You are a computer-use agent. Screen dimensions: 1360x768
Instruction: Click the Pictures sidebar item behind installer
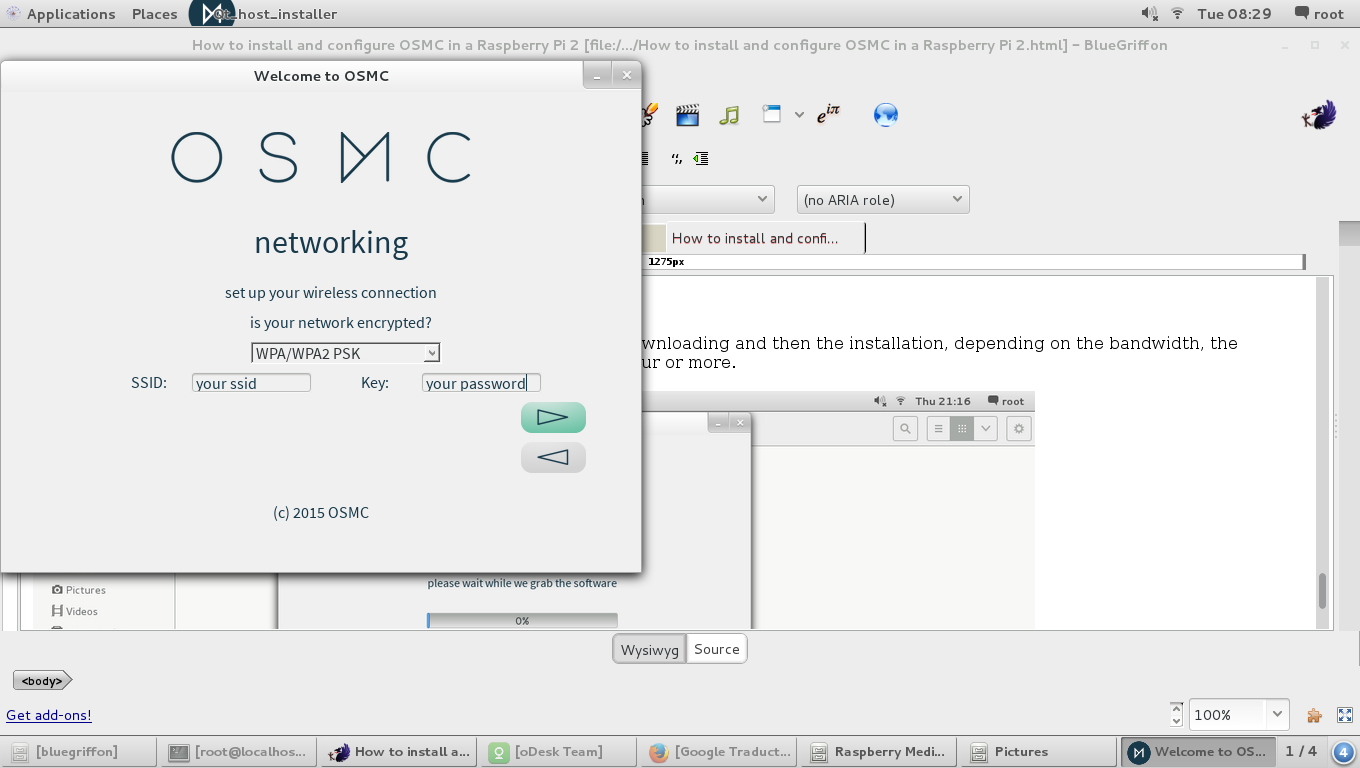pos(79,590)
